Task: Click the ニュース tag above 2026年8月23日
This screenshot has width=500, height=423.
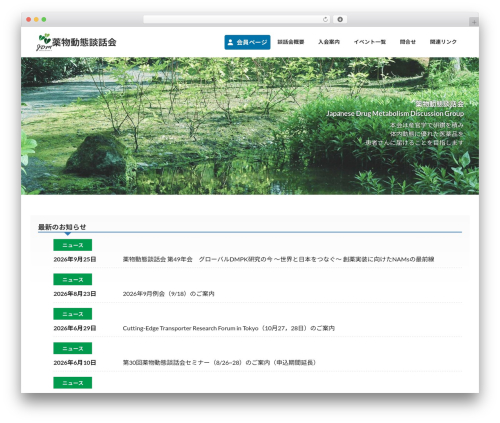Action: 73,279
